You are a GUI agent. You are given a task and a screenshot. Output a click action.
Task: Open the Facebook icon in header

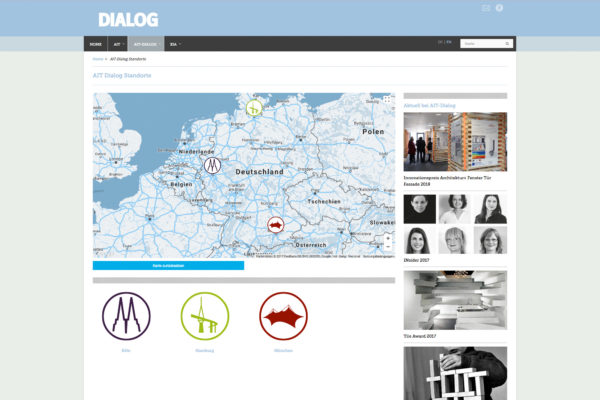coord(499,8)
